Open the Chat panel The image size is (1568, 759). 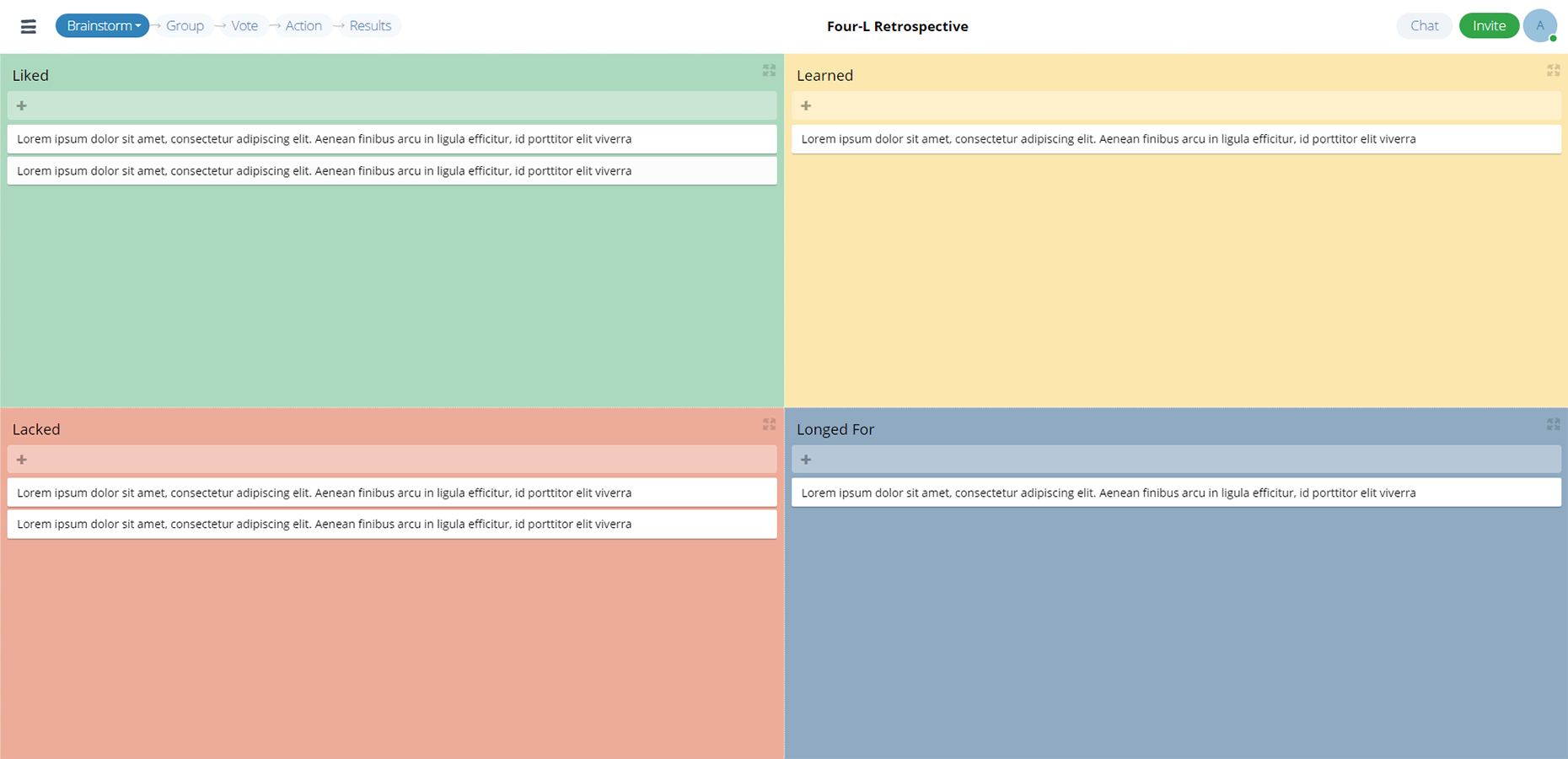[1424, 25]
